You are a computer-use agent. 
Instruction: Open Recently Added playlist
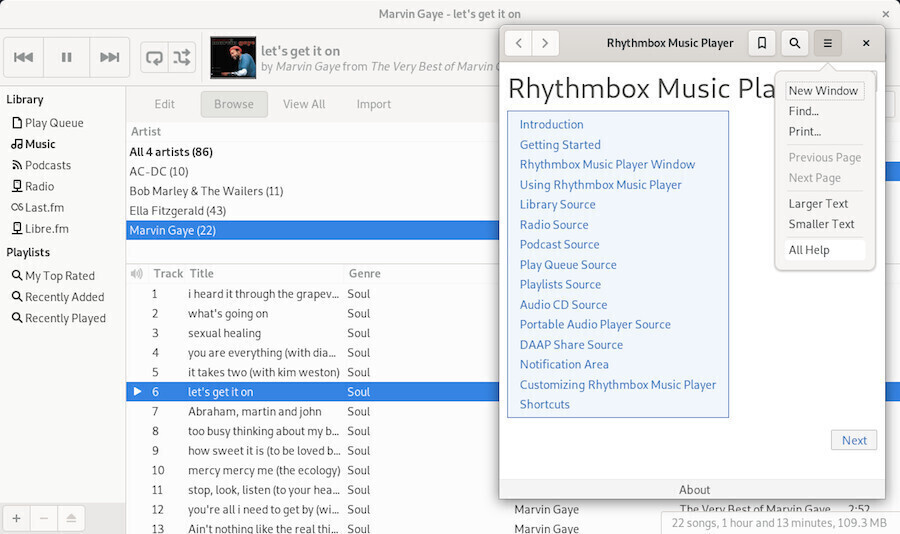pyautogui.click(x=58, y=297)
